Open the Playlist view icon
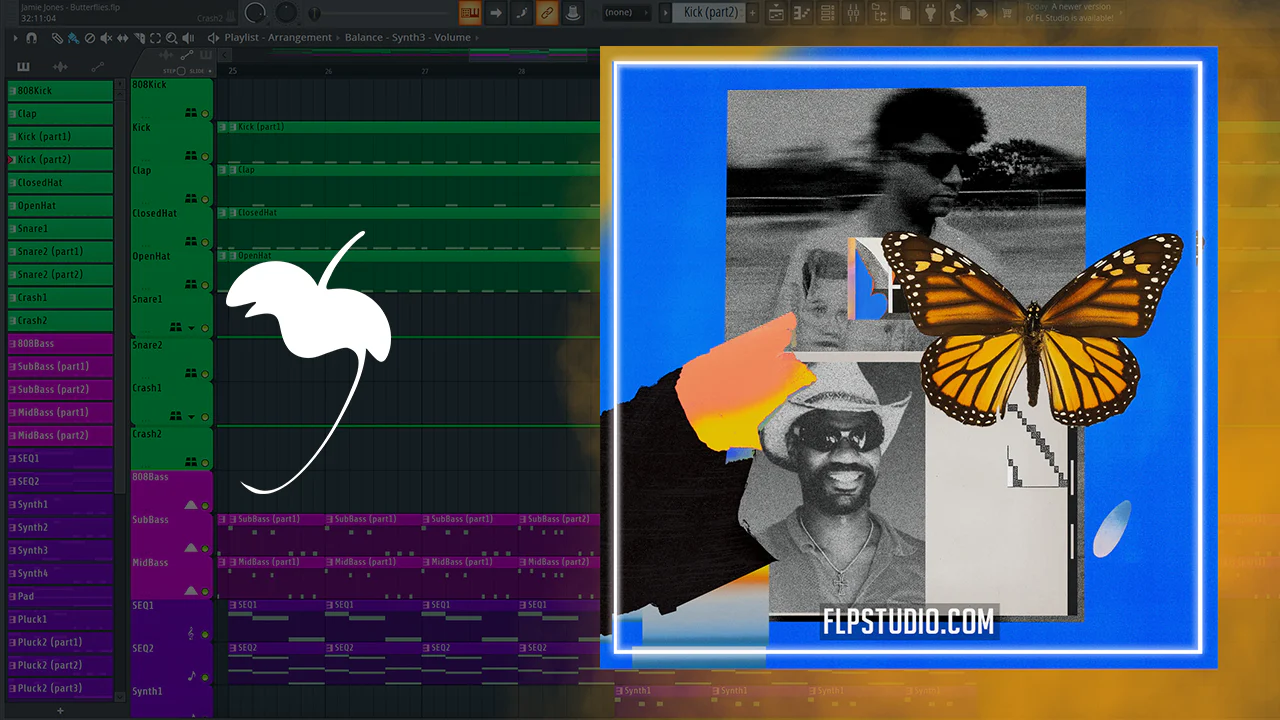1280x720 pixels. tap(776, 13)
